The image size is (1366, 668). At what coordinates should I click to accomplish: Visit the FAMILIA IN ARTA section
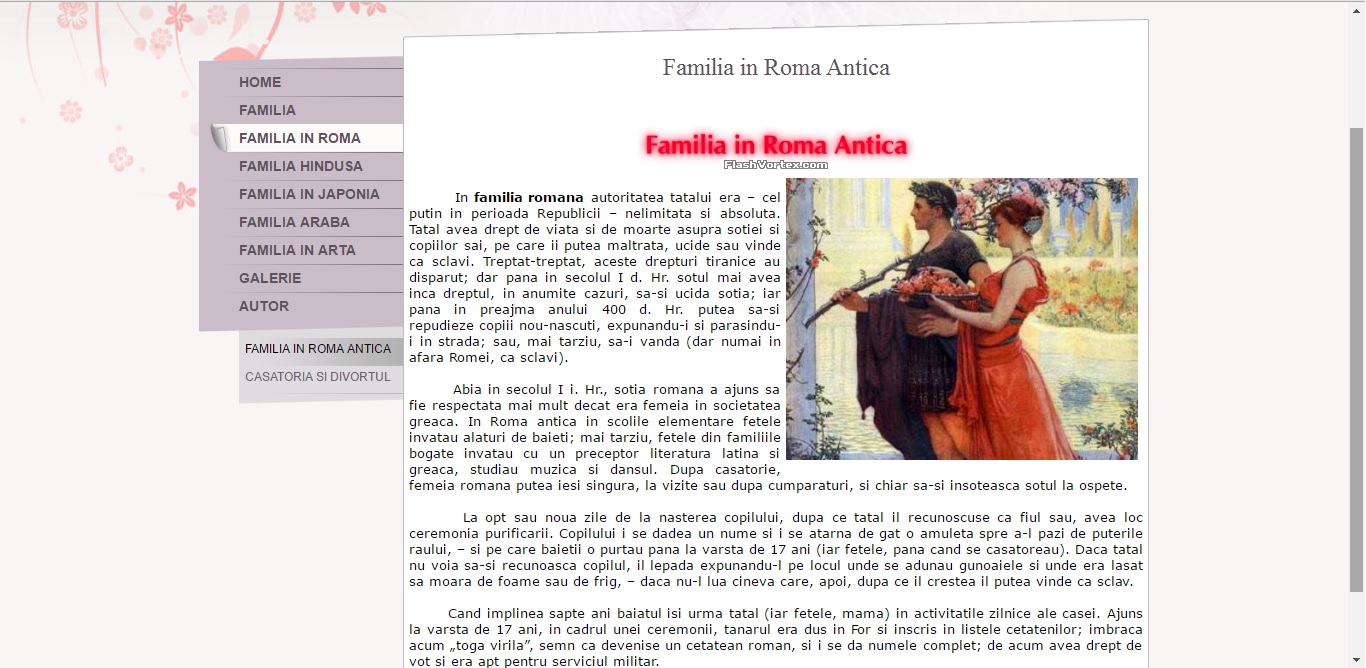tap(297, 250)
